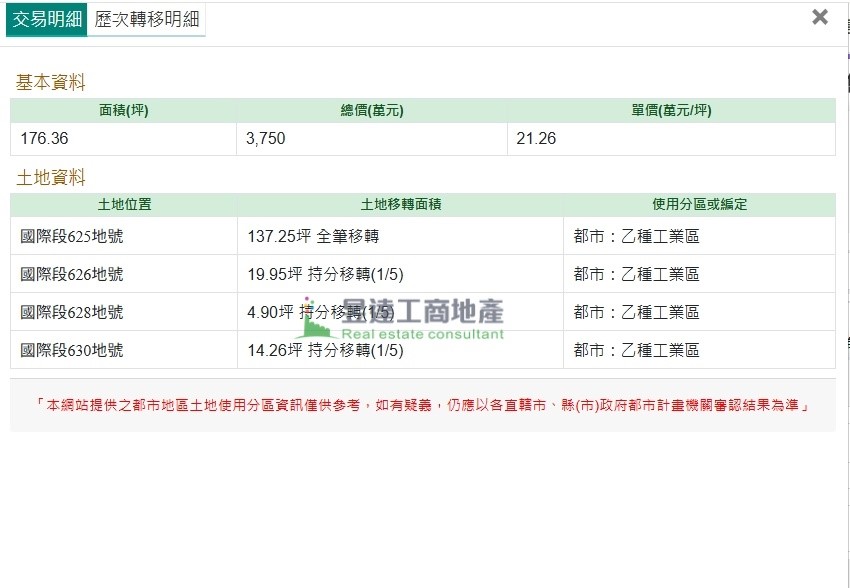The width and height of the screenshot is (850, 588).
Task: Close the transaction detail dialog
Action: click(x=820, y=17)
